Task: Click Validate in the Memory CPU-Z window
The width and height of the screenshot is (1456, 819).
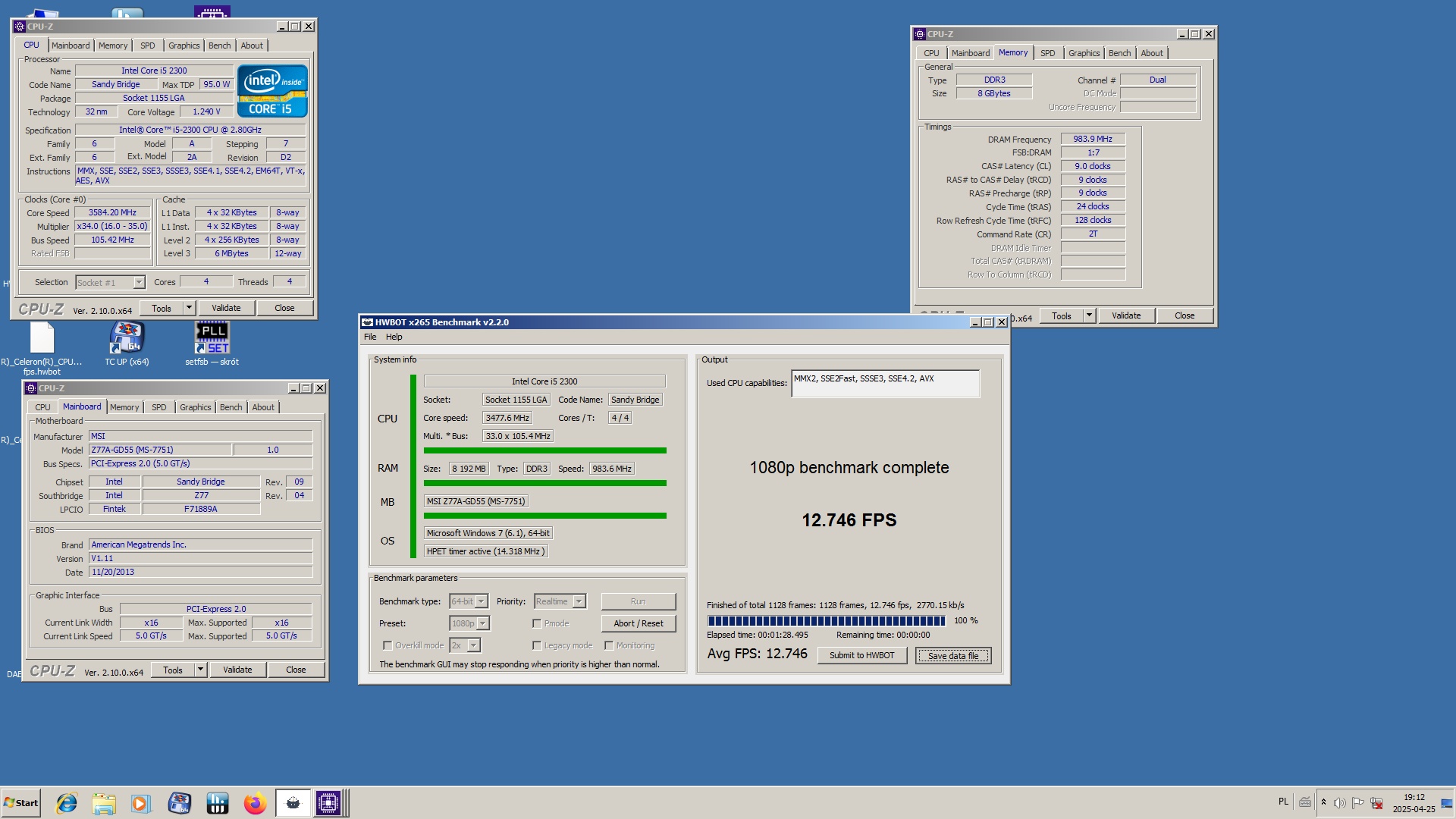Action: pyautogui.click(x=1125, y=315)
